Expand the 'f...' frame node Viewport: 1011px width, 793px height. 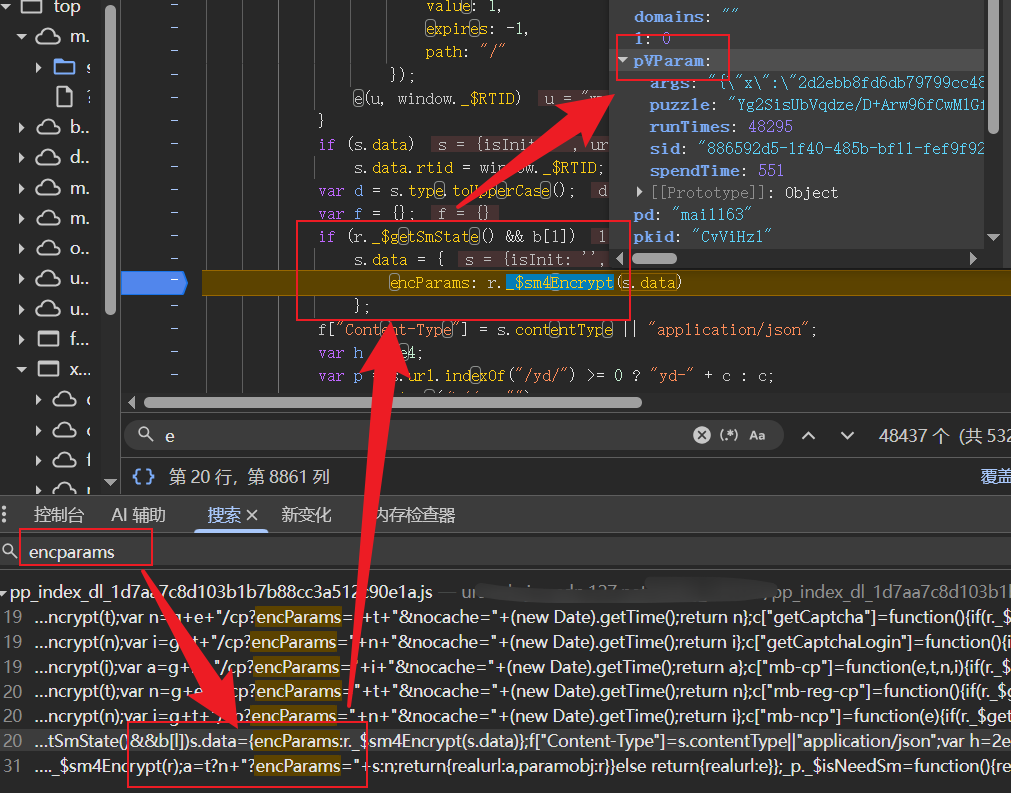(22, 340)
